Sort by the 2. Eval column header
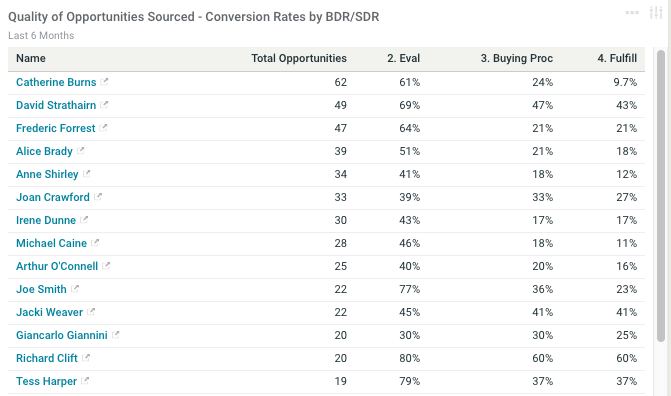This screenshot has height=396, width=671. (x=404, y=58)
